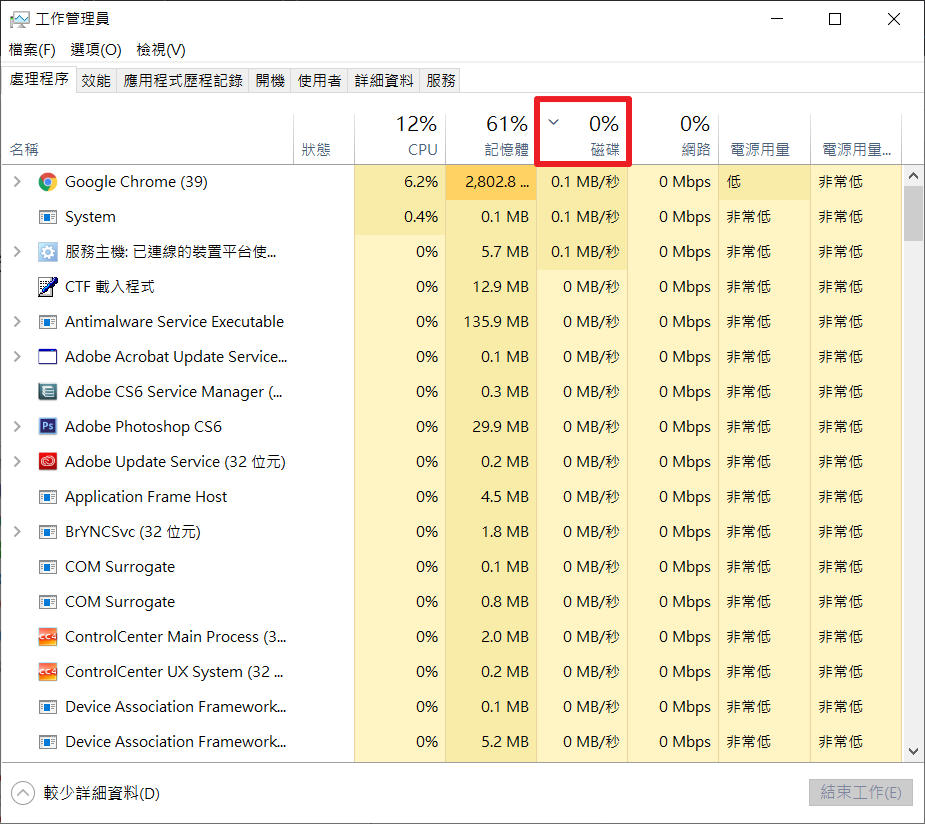Switch to the 應用程式歷程記錄 tab
This screenshot has height=824, width=925.
pyautogui.click(x=183, y=81)
